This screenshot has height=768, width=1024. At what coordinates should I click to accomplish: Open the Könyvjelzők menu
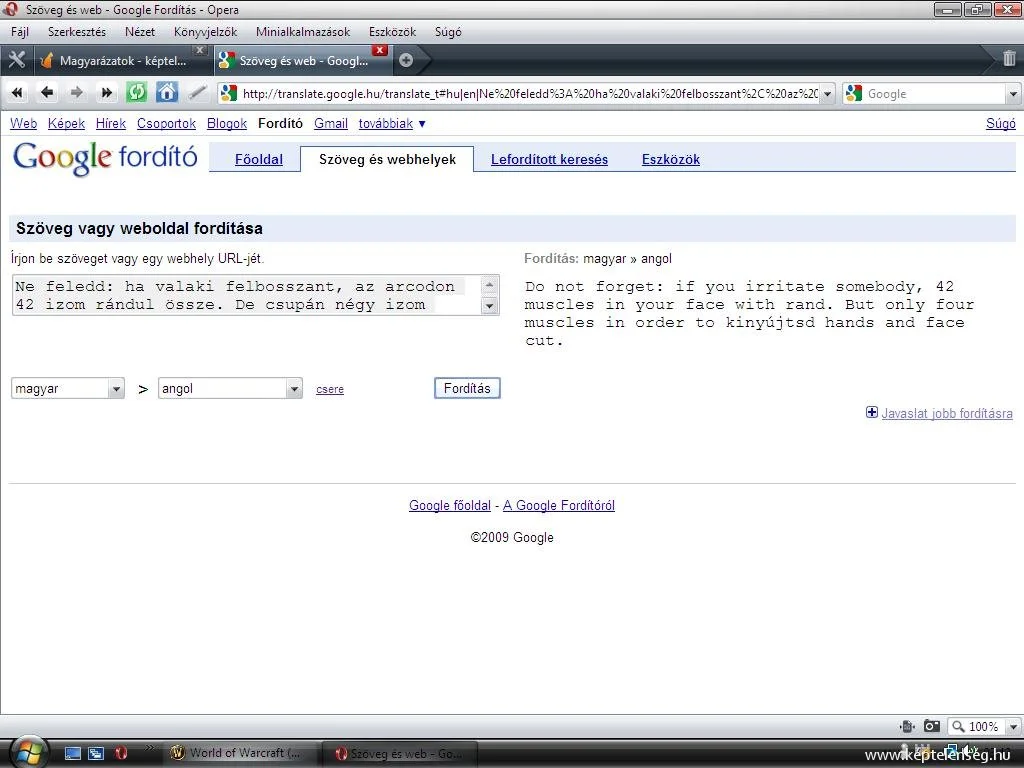coord(205,32)
